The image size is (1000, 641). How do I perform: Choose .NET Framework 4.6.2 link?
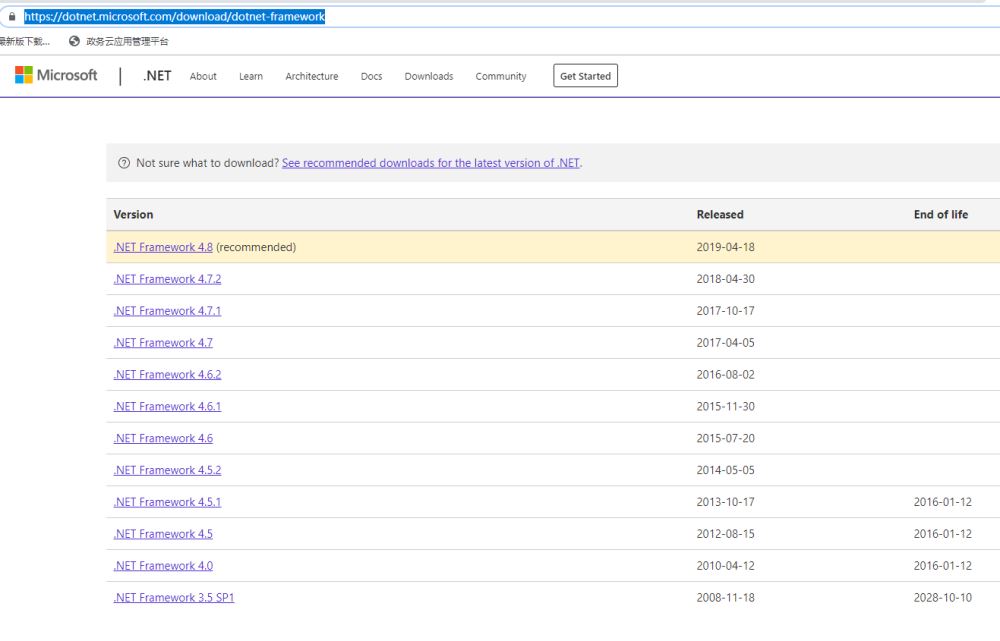167,375
